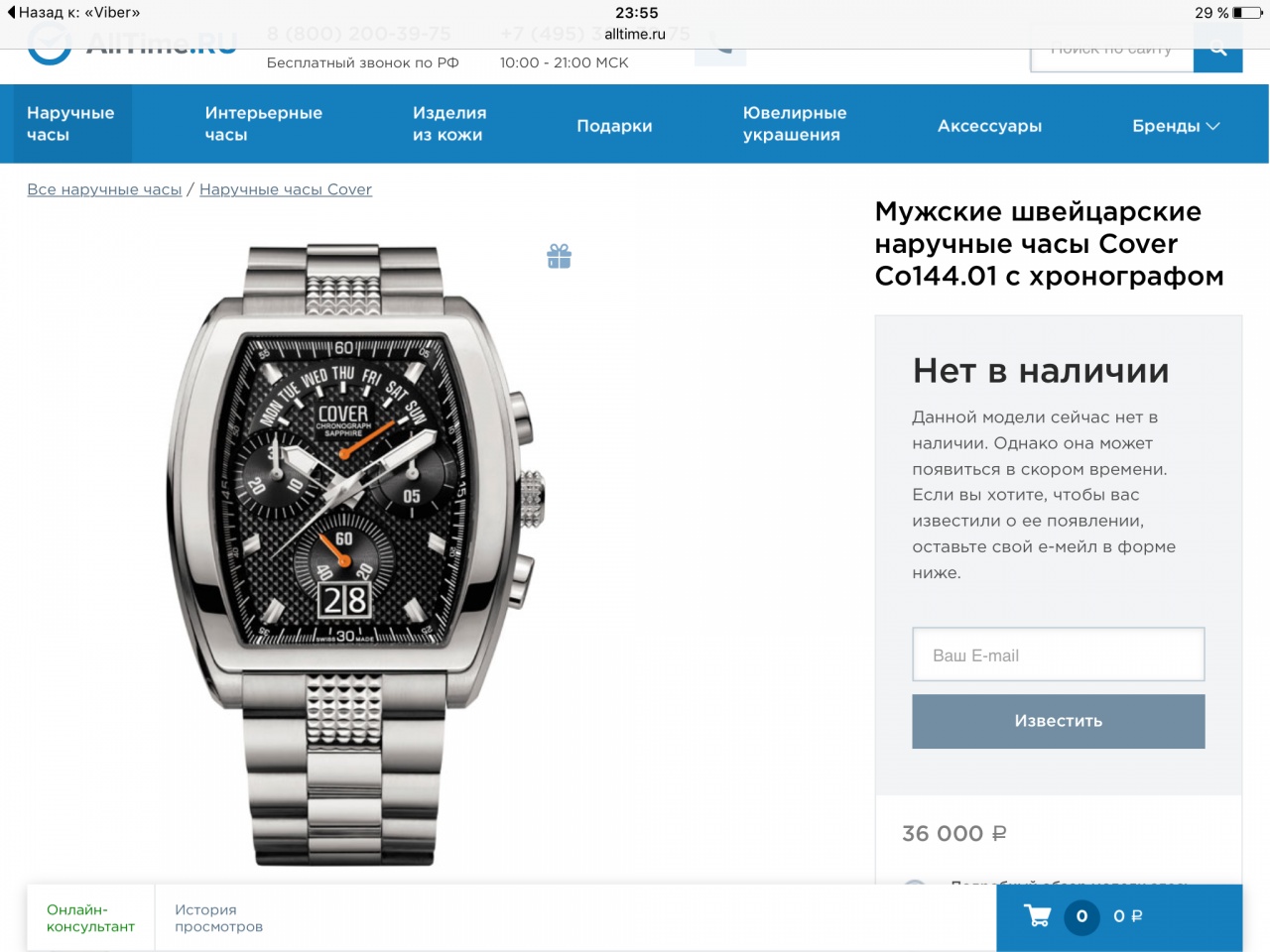Viewport: 1270px width, 952px height.
Task: Open the Интерьерные часы menu
Action: click(263, 124)
